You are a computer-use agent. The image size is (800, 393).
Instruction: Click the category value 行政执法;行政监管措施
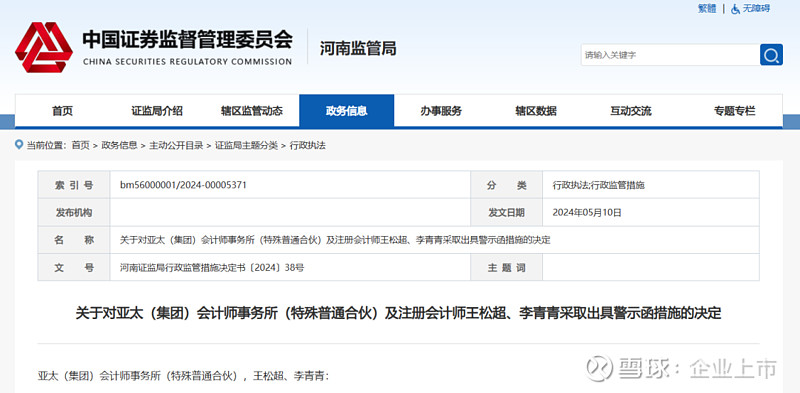pyautogui.click(x=598, y=185)
